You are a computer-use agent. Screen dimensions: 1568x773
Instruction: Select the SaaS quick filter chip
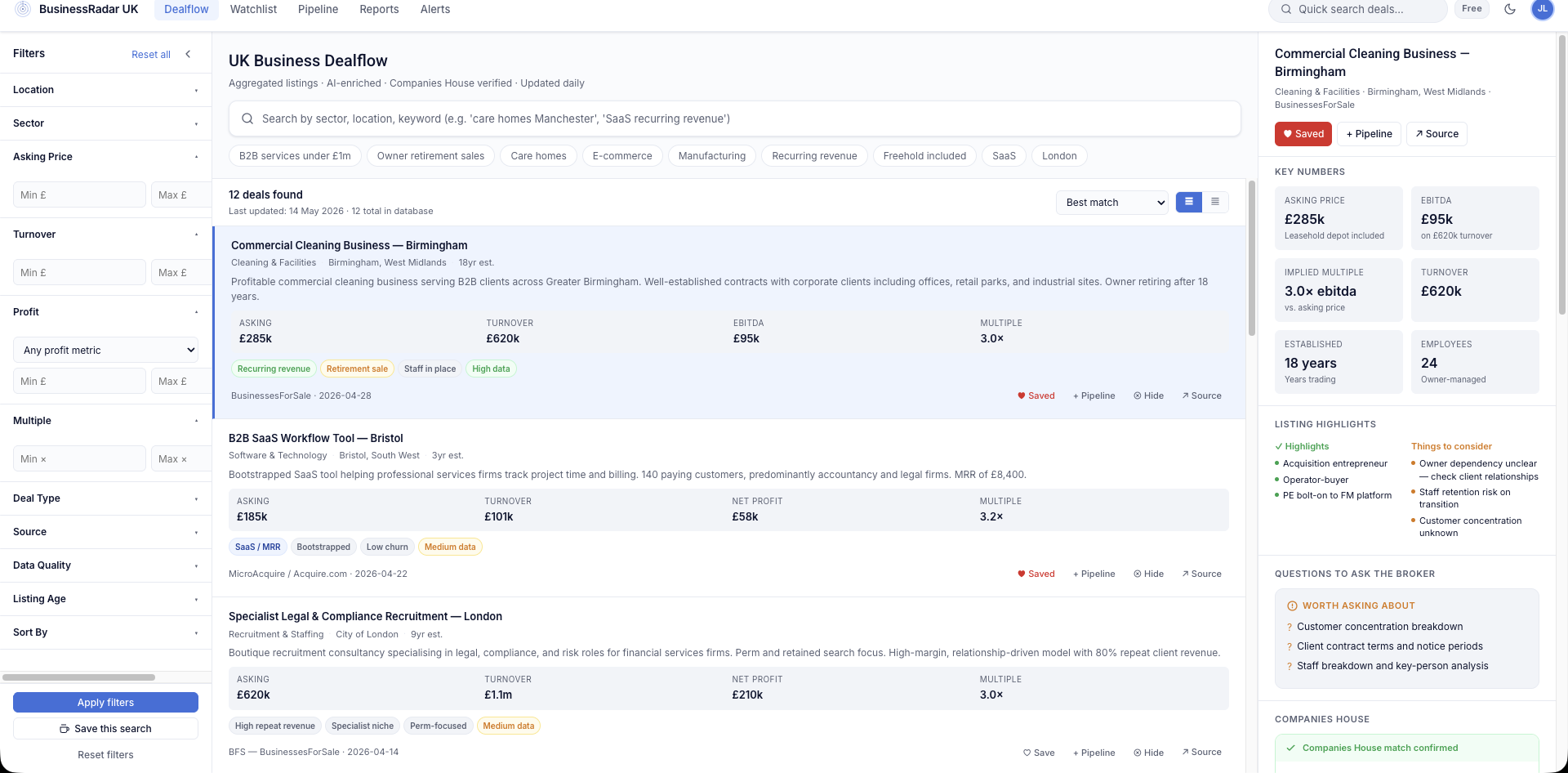tap(1004, 156)
